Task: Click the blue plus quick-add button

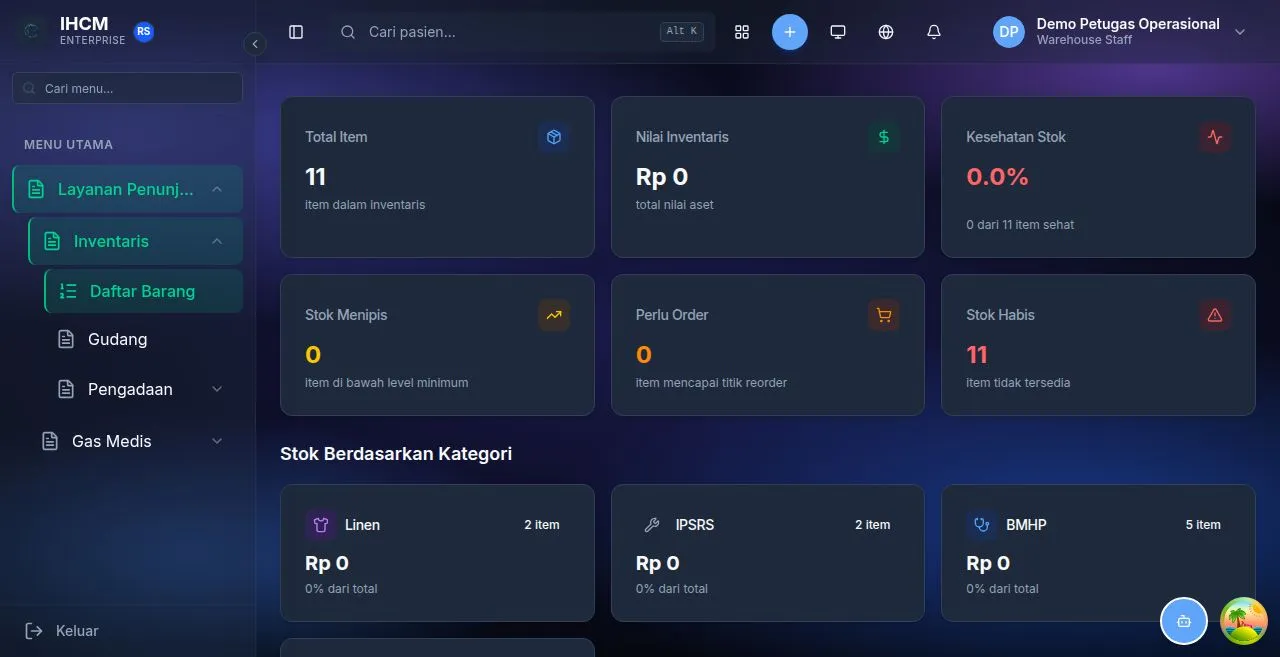Action: point(789,32)
